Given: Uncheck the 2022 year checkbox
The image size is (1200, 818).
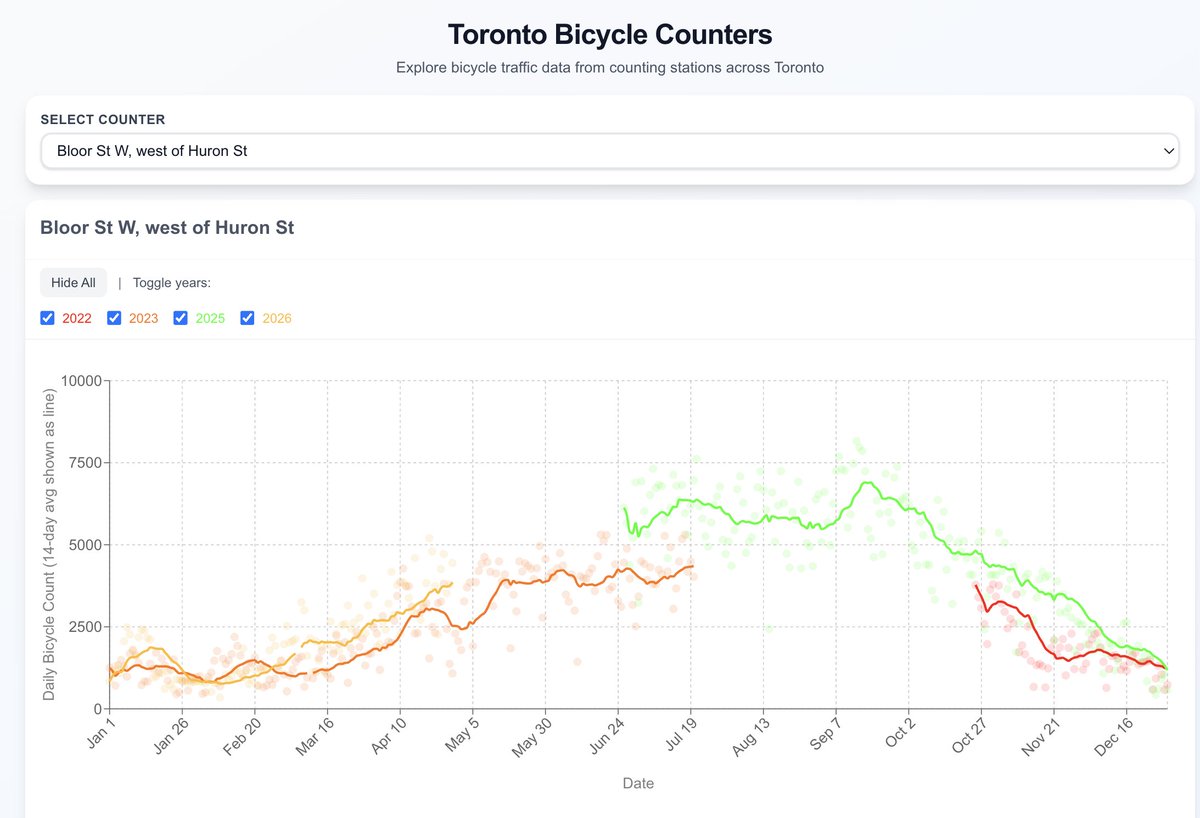Looking at the screenshot, I should click(47, 318).
